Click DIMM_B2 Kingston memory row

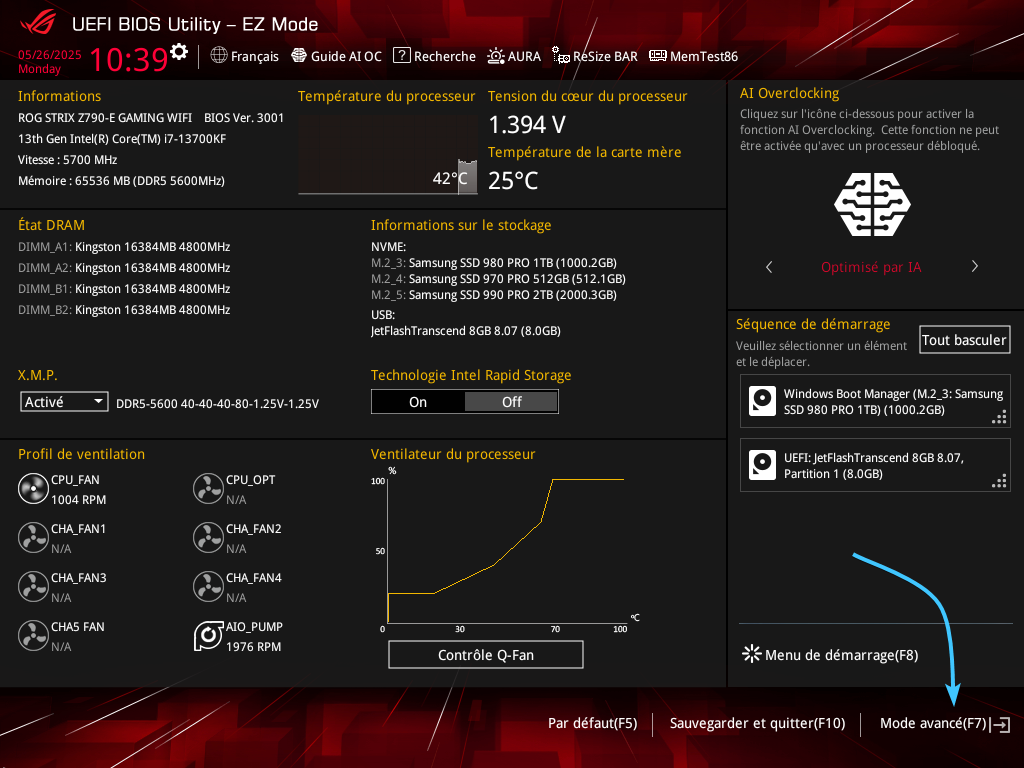click(124, 310)
